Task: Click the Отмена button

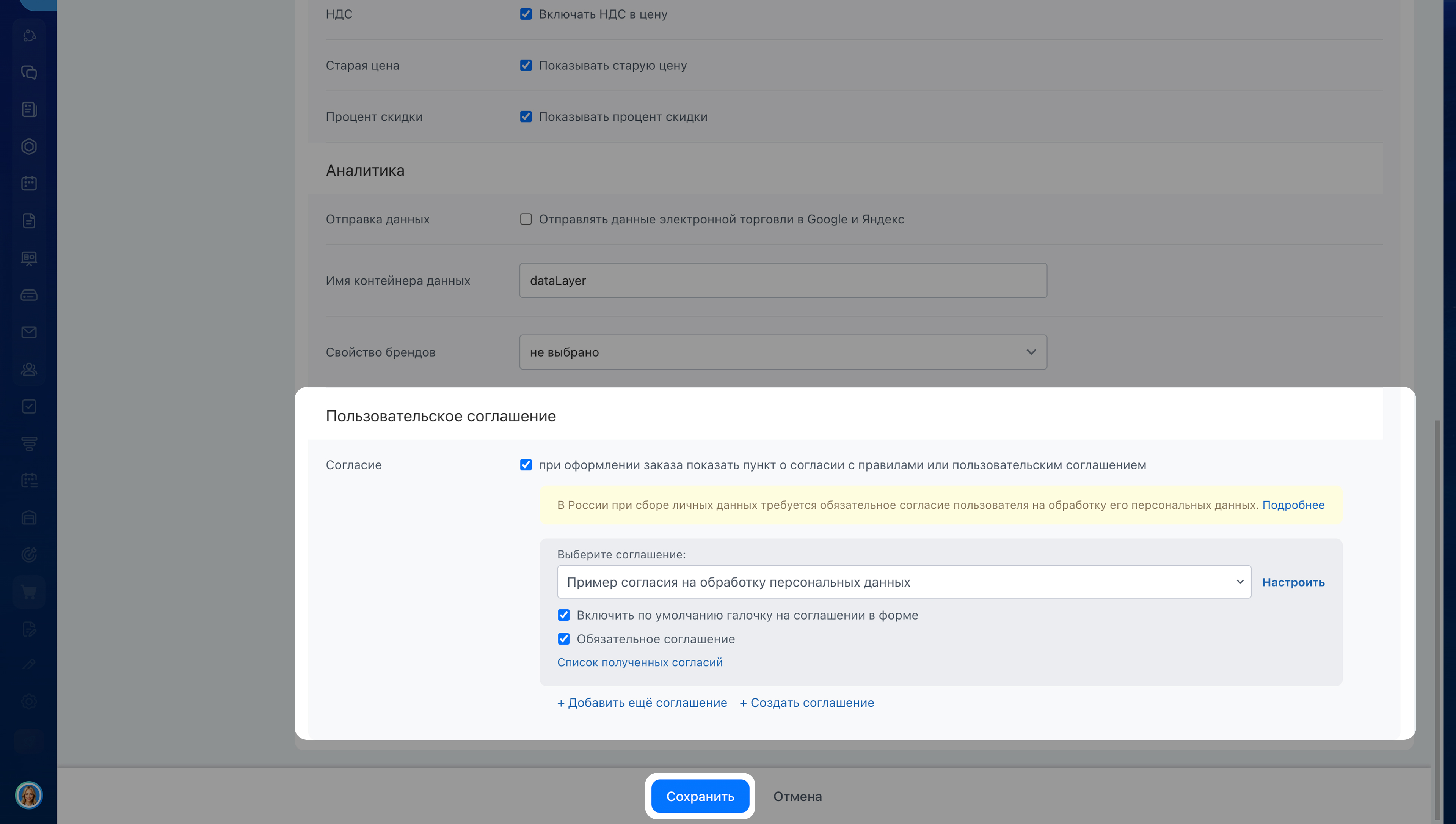Action: (x=797, y=796)
